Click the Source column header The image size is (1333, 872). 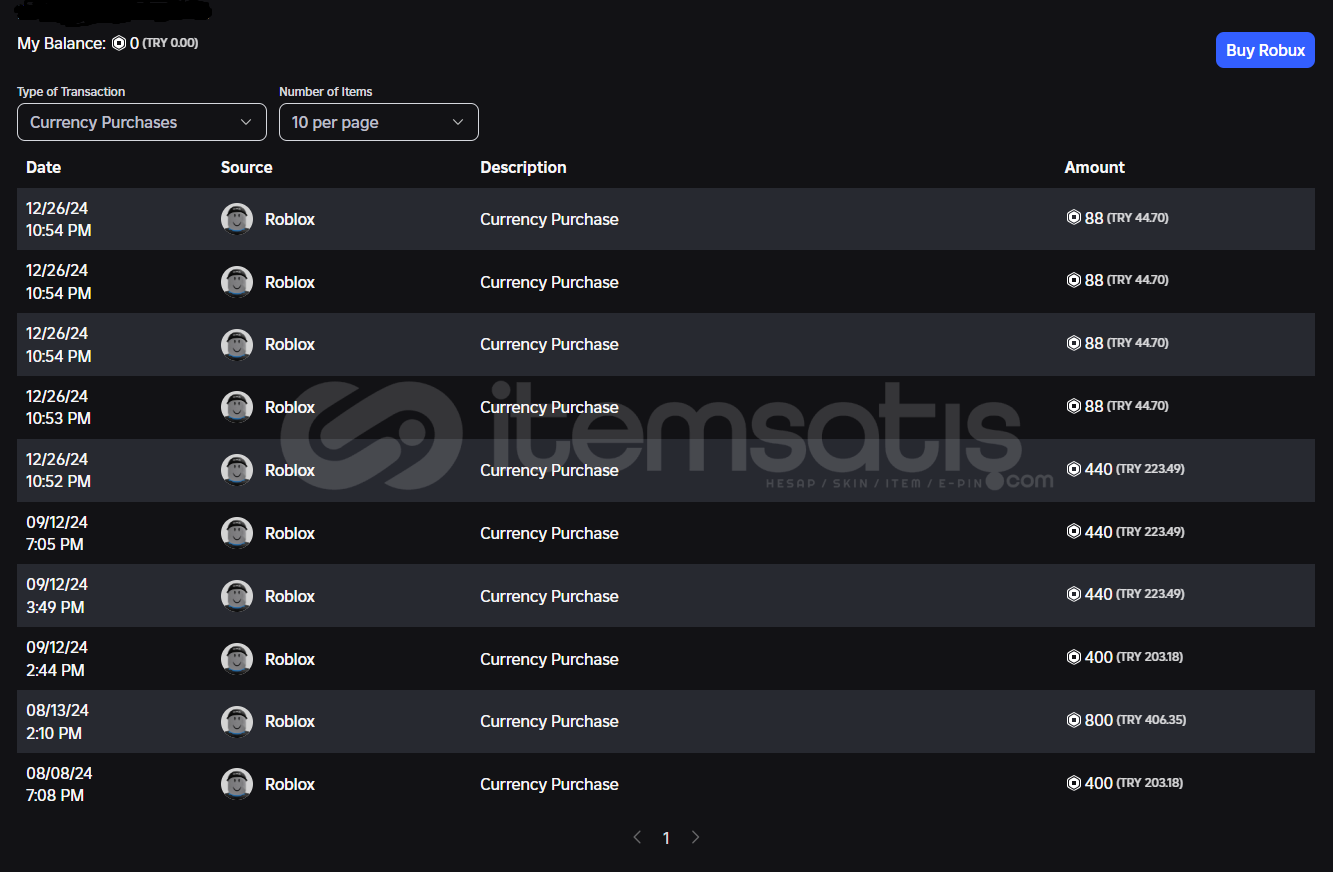point(247,167)
